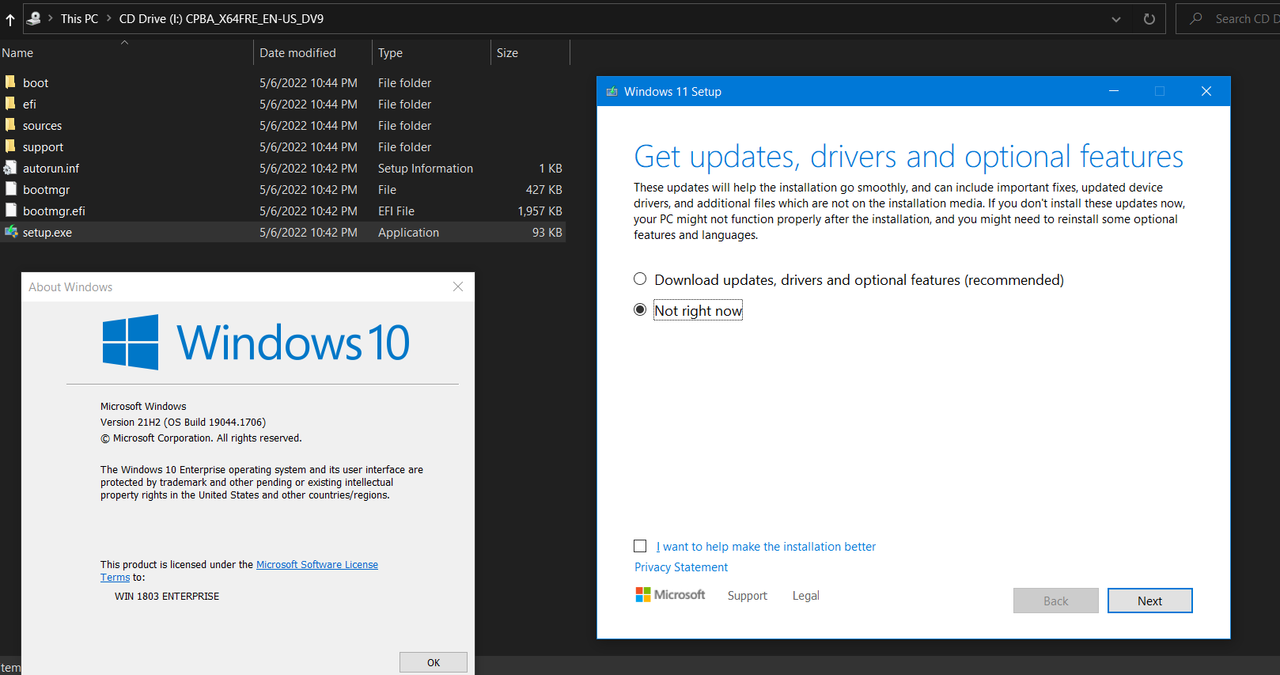Open the Support link in Setup
This screenshot has width=1280, height=675.
747,595
